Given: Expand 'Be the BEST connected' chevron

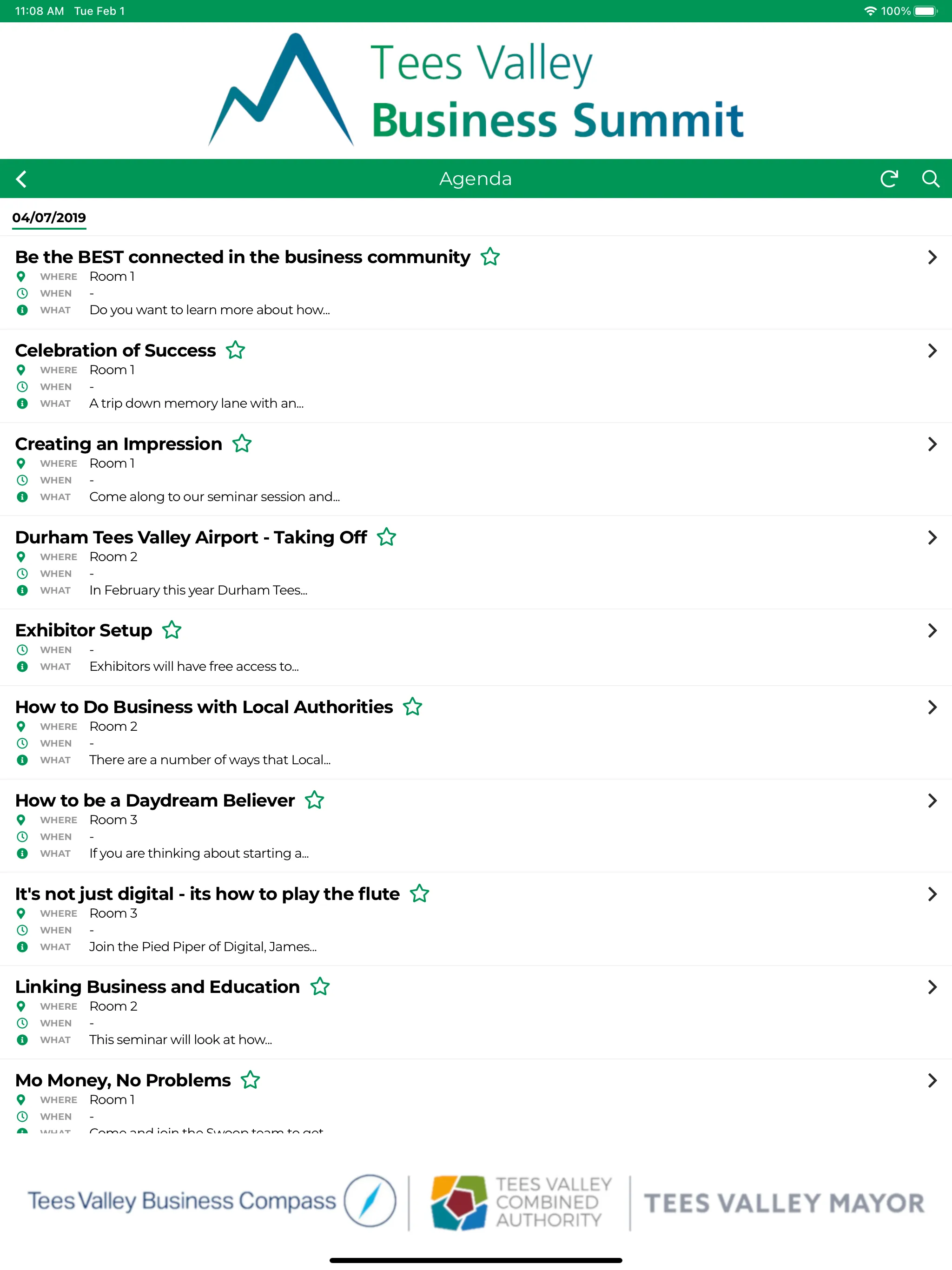Looking at the screenshot, I should coord(932,257).
